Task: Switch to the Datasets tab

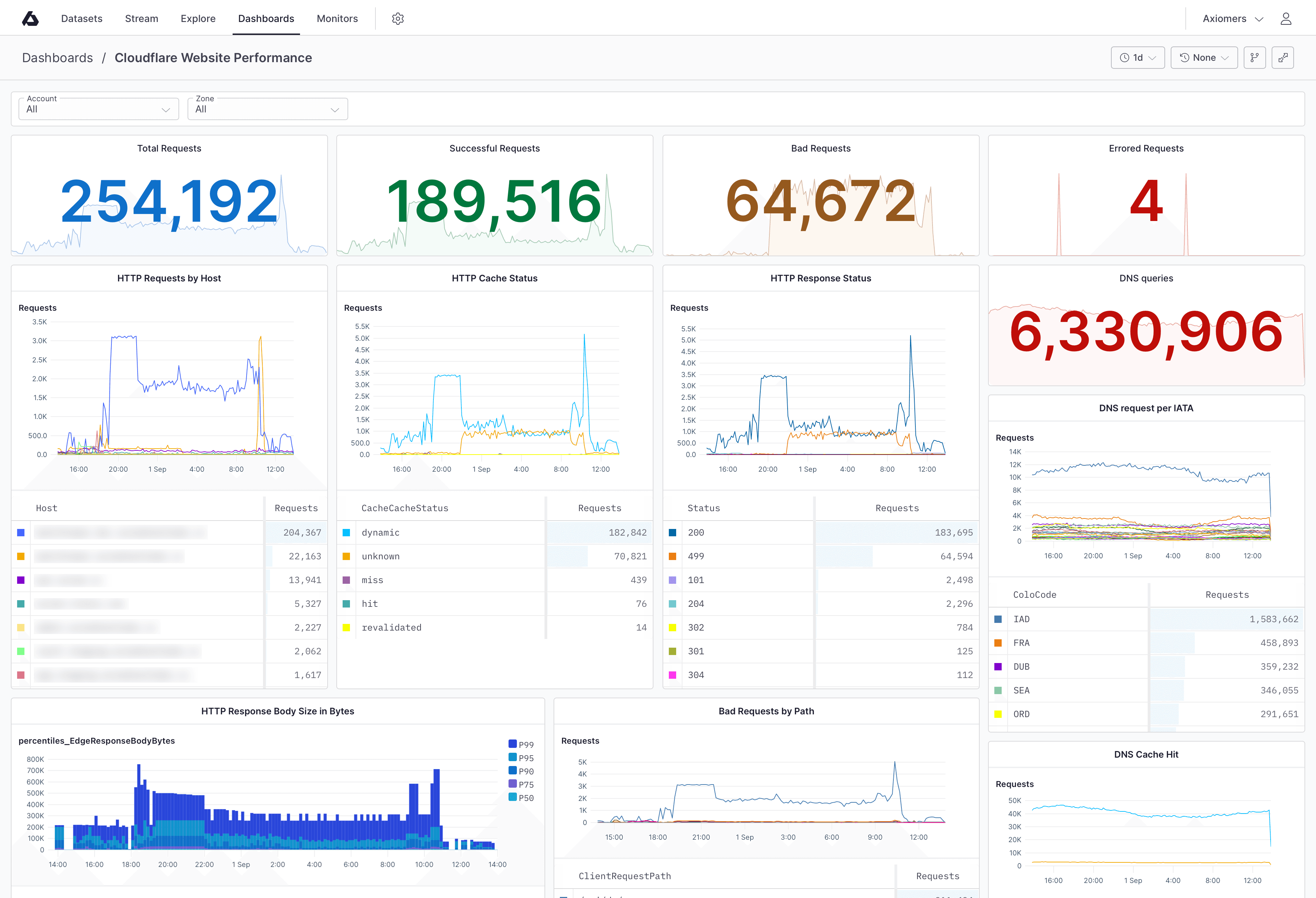Action: click(81, 19)
